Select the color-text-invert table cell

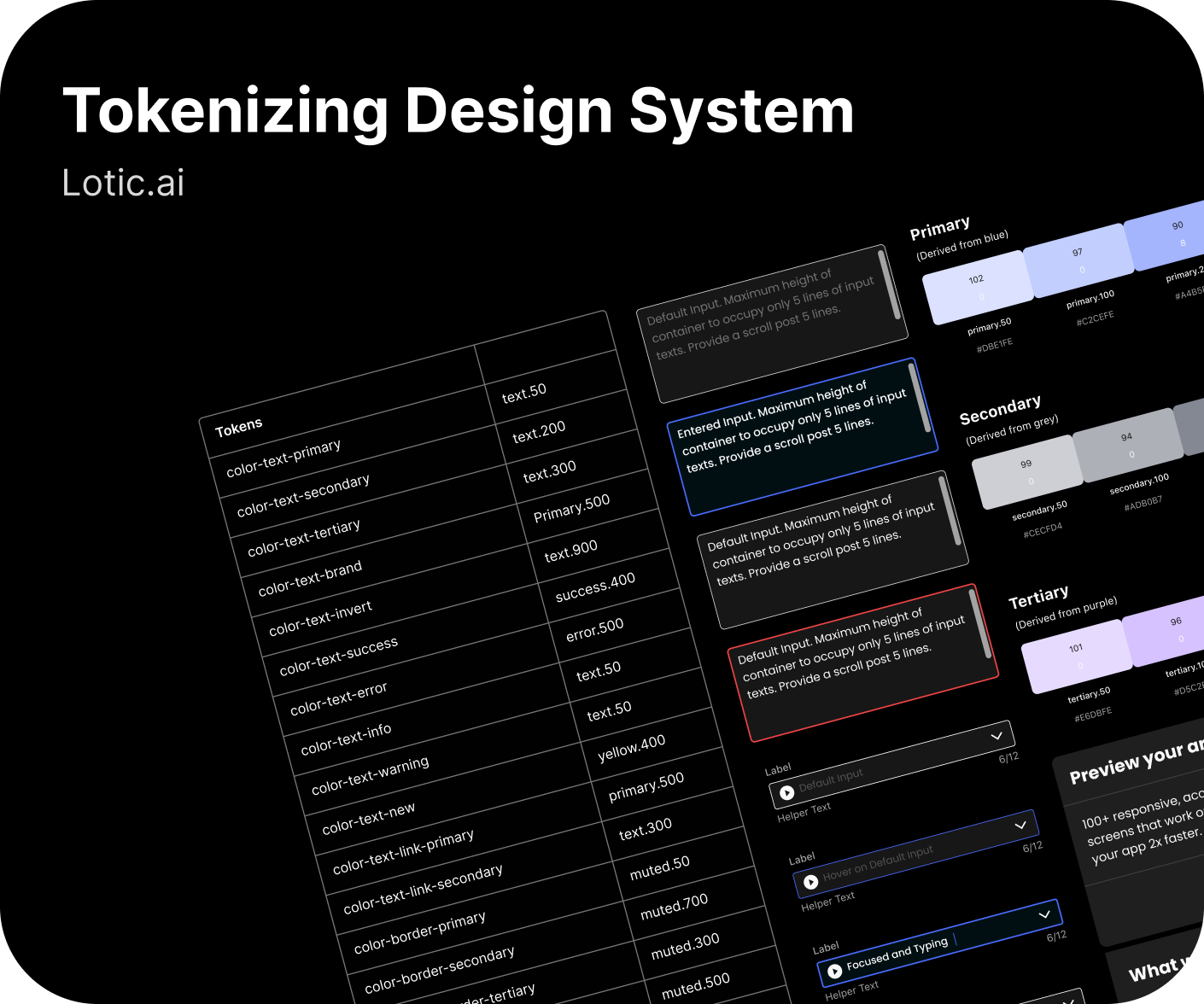[x=395, y=601]
